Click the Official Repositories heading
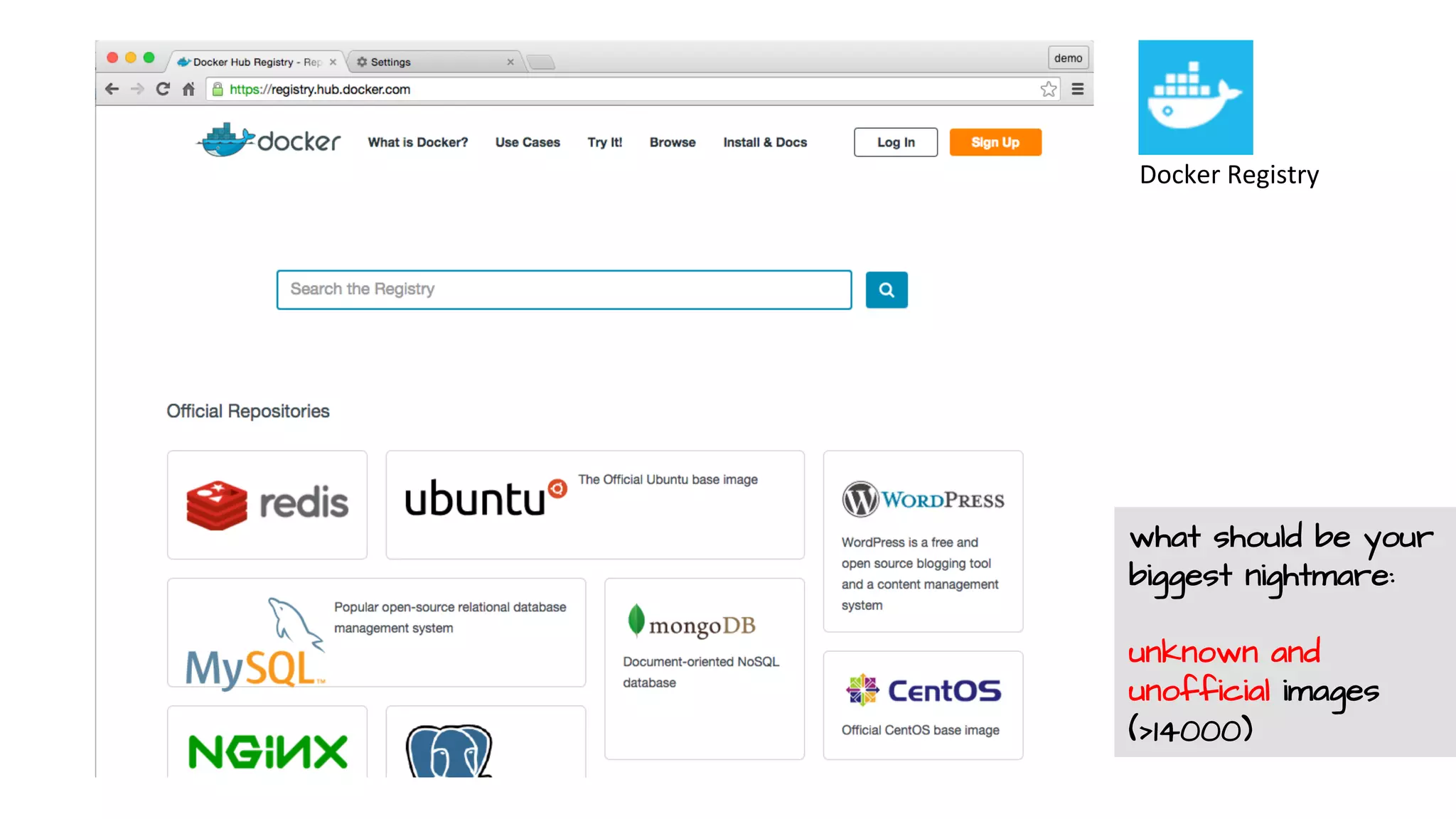The image size is (1456, 819). 248,411
